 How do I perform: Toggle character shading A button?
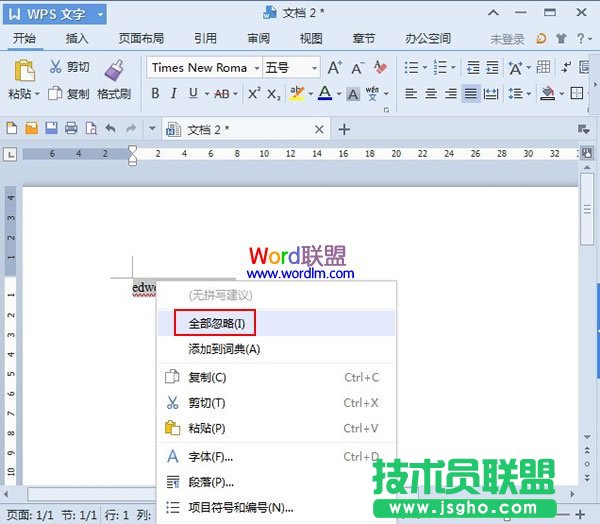coord(353,94)
